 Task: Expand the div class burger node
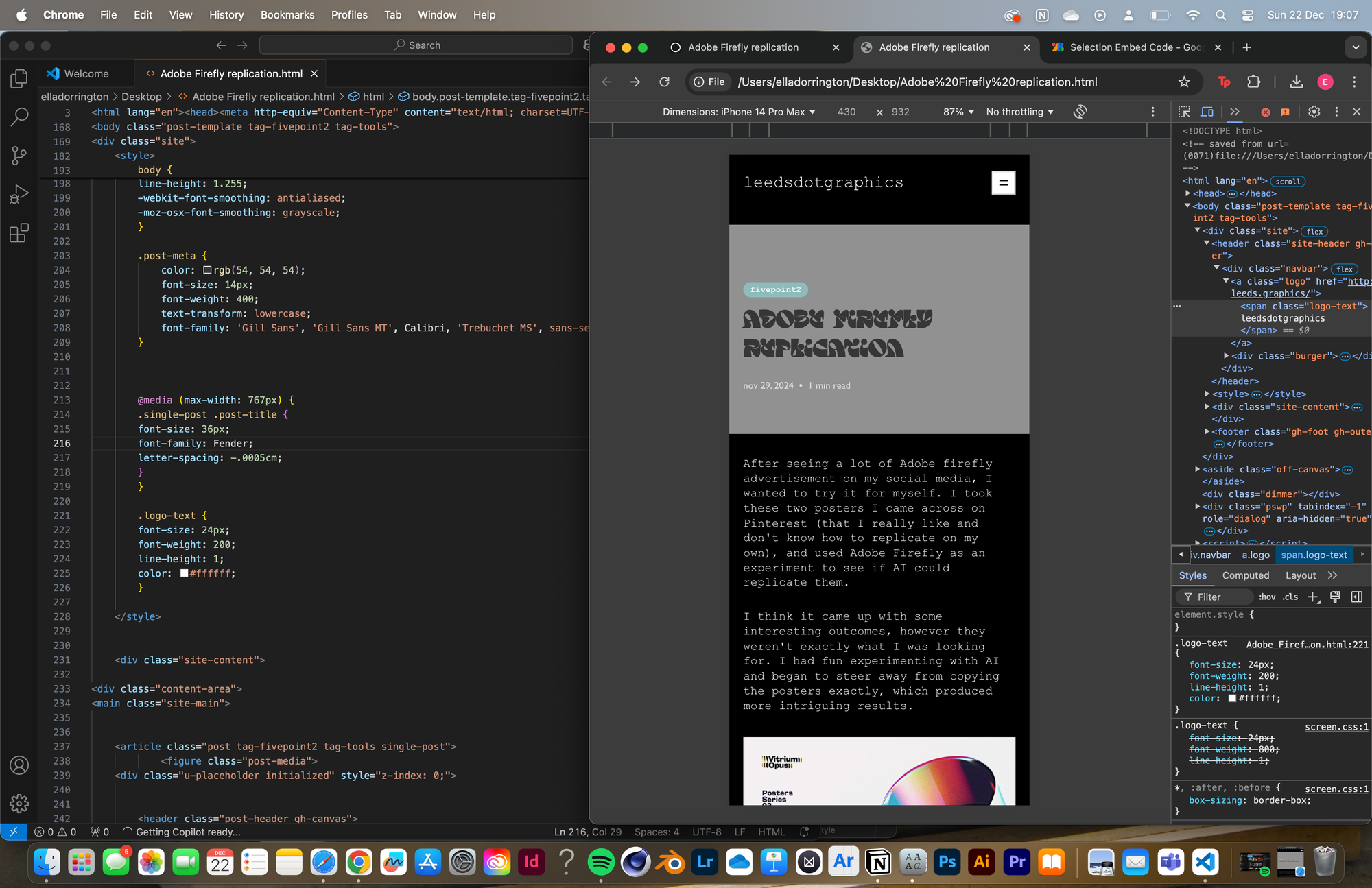click(1227, 356)
